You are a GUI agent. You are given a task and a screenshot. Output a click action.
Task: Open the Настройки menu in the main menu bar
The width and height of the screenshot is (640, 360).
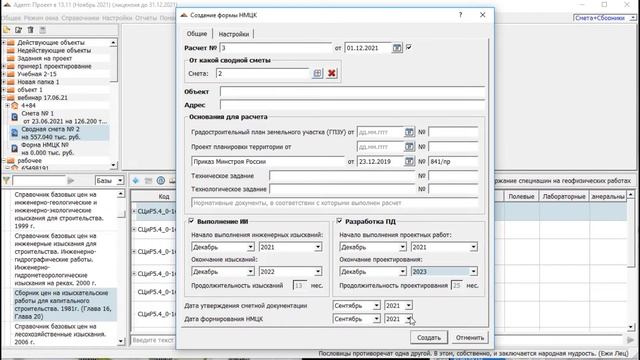(x=117, y=18)
